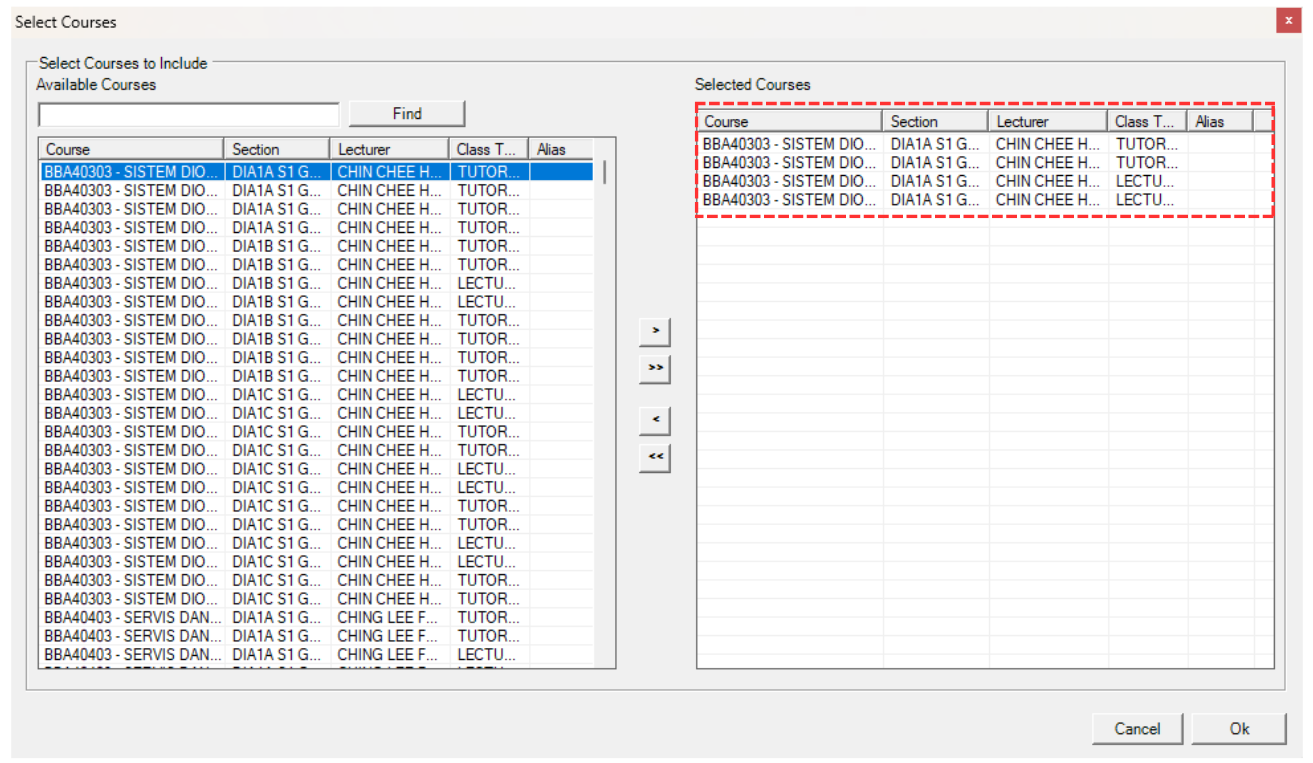Screen dimensions: 1313x763
Task: Click Alias header in Selected Courses list
Action: click(x=1219, y=121)
